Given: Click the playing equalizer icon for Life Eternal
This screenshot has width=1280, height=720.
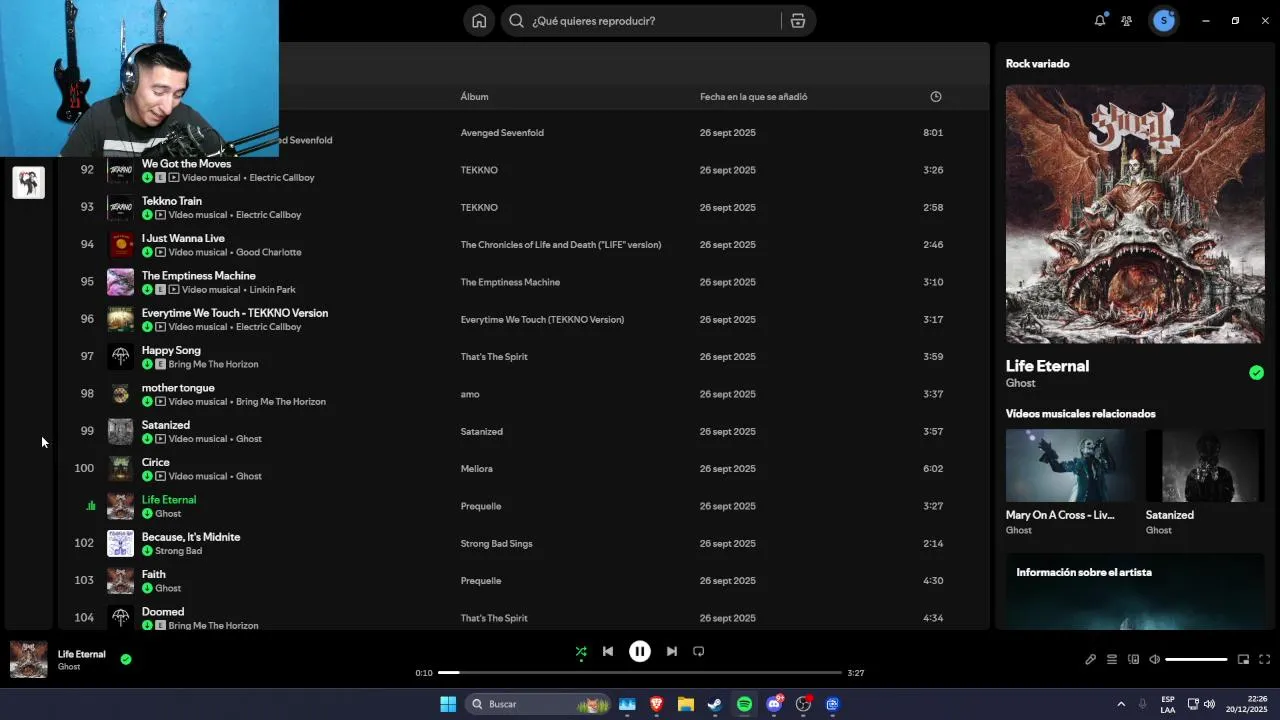Looking at the screenshot, I should click(x=91, y=506).
